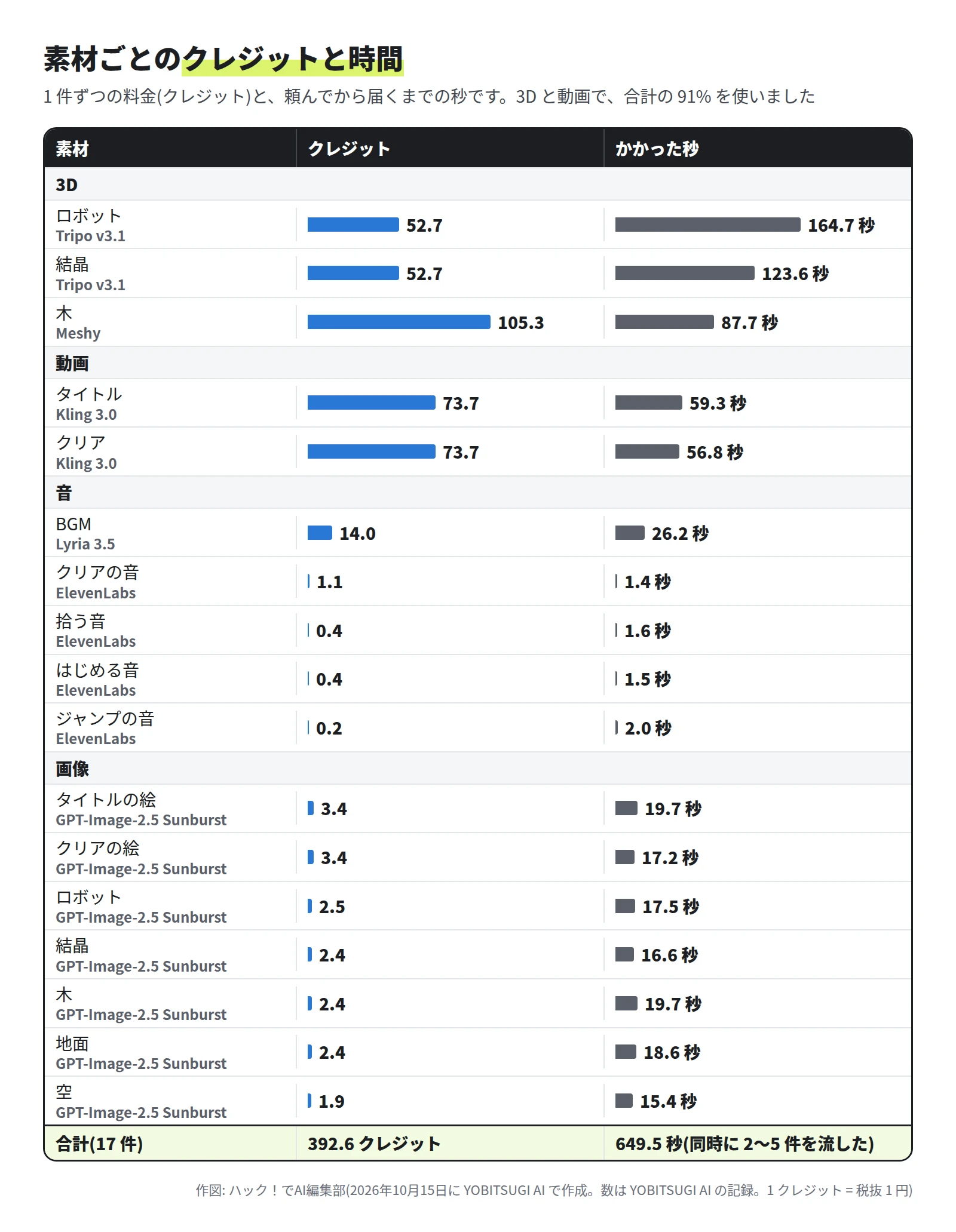Click the 結晶 Tripo v3.1 row label
The width and height of the screenshot is (956, 1232).
(91, 274)
